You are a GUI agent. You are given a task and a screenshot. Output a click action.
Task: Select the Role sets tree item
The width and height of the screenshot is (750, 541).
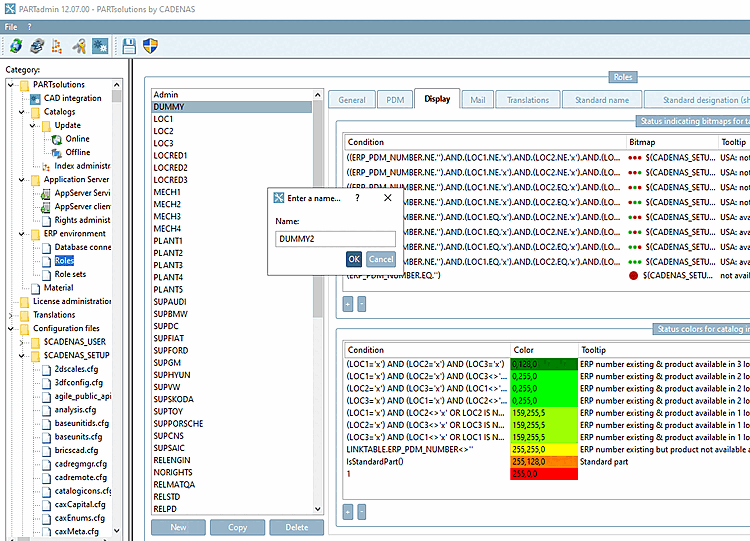coord(70,274)
